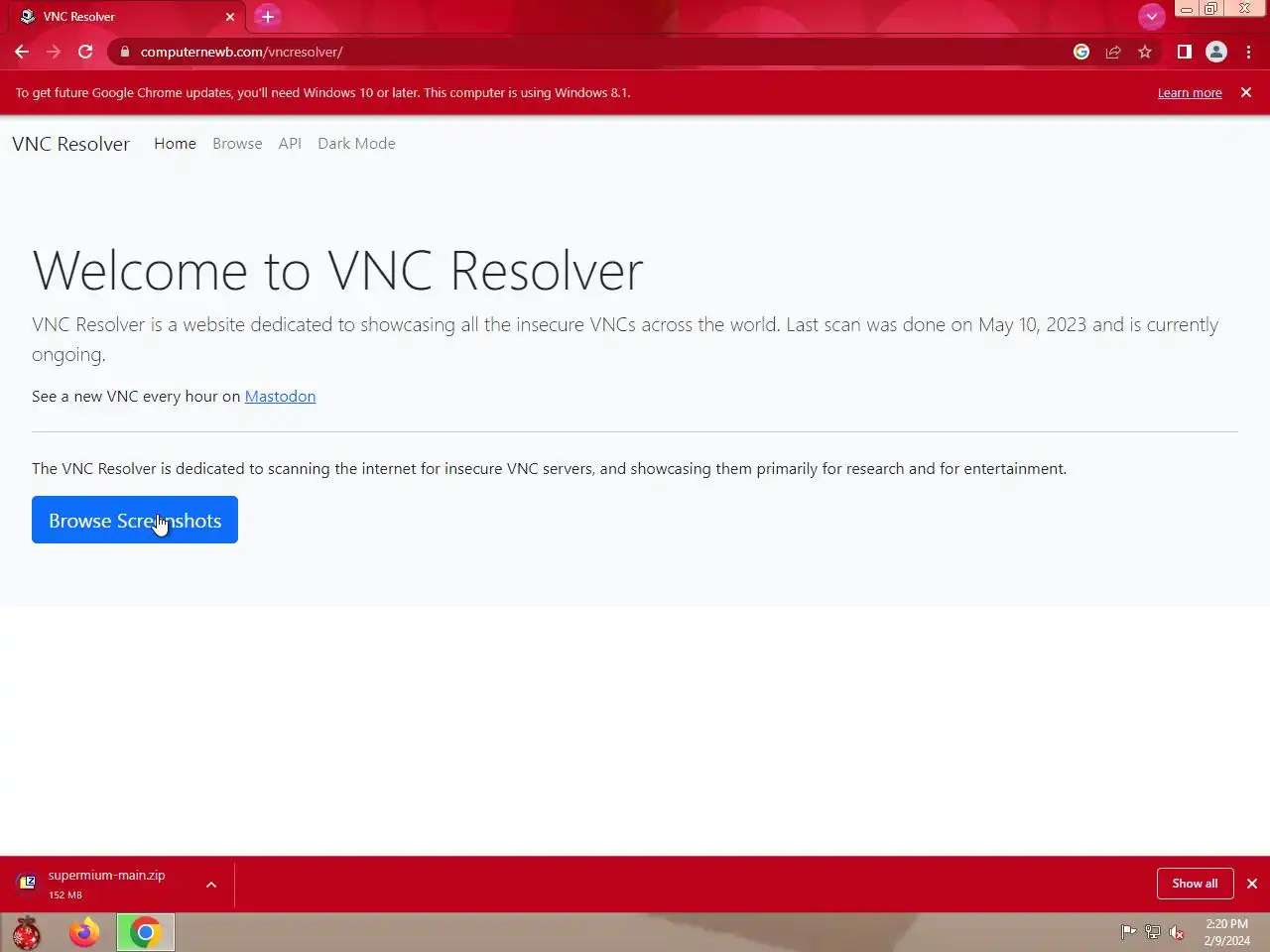Open the clock showing 2:20 PM

point(1227,932)
